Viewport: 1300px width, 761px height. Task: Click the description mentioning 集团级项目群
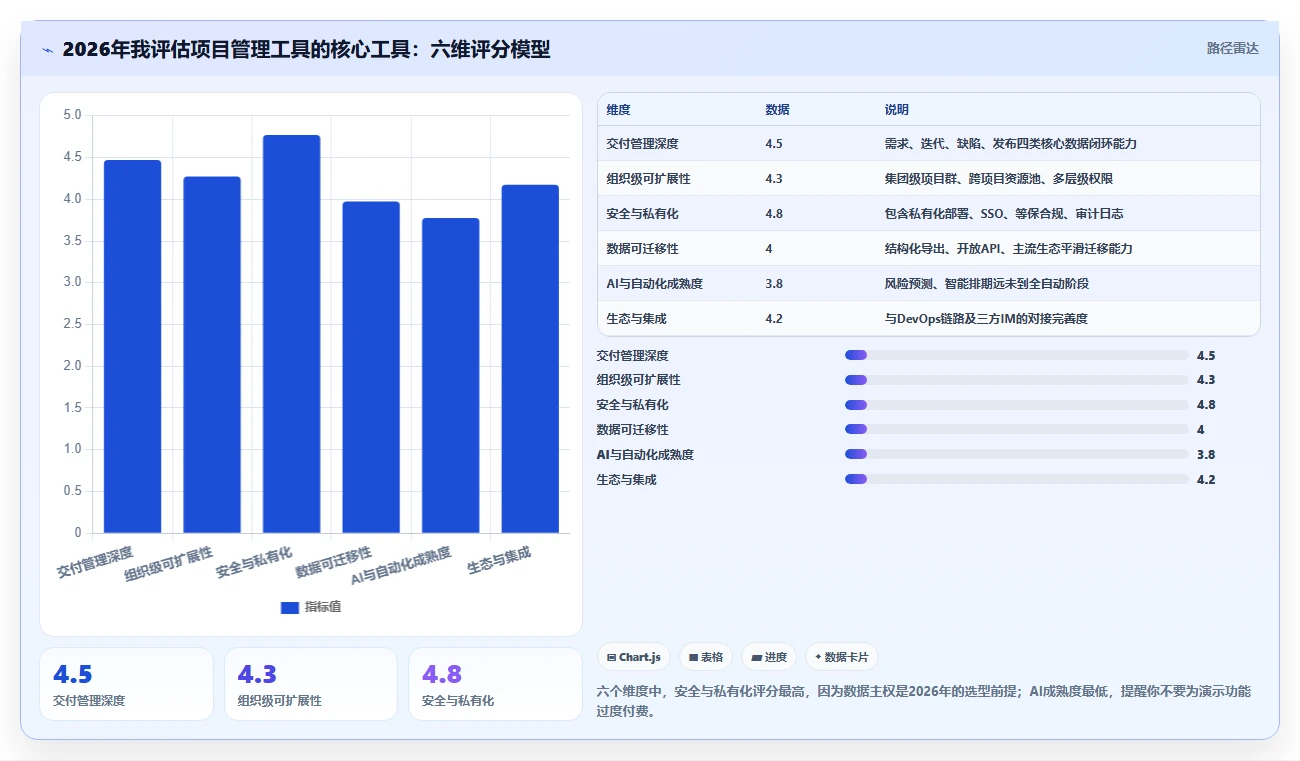click(x=998, y=179)
